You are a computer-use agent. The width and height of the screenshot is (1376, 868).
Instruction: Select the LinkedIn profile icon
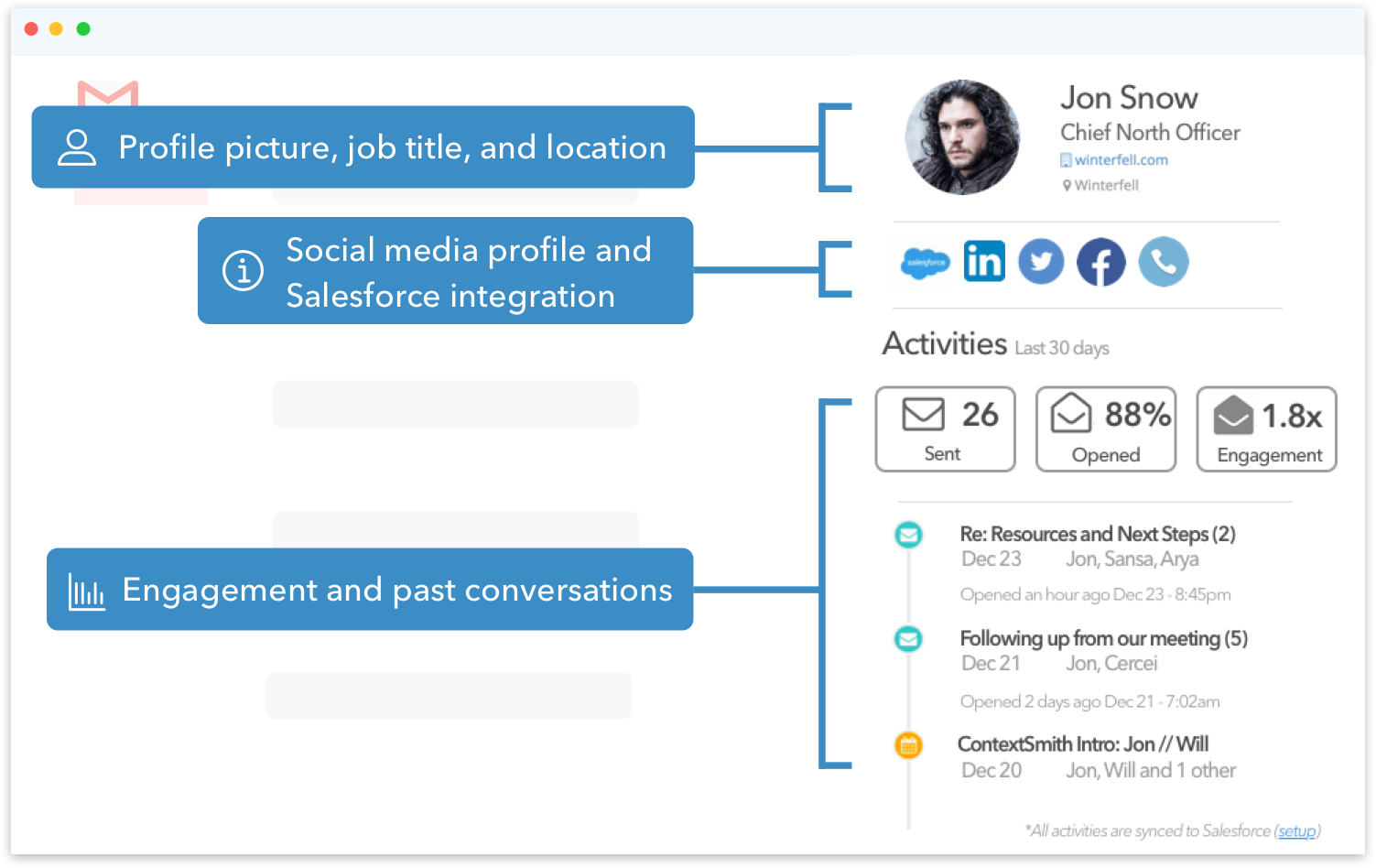983,261
